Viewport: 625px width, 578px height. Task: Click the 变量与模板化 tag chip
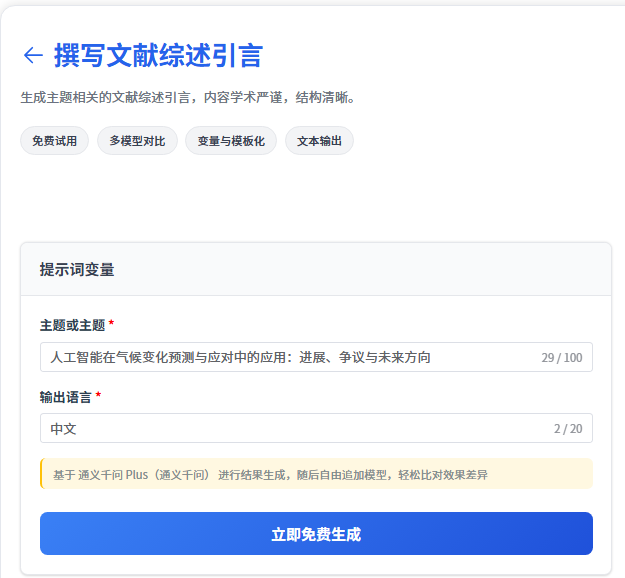pyautogui.click(x=231, y=141)
